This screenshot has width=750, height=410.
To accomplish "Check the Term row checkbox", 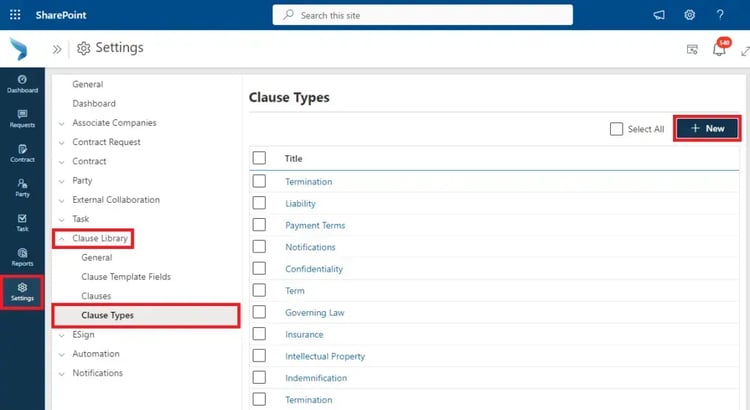I will 259,290.
